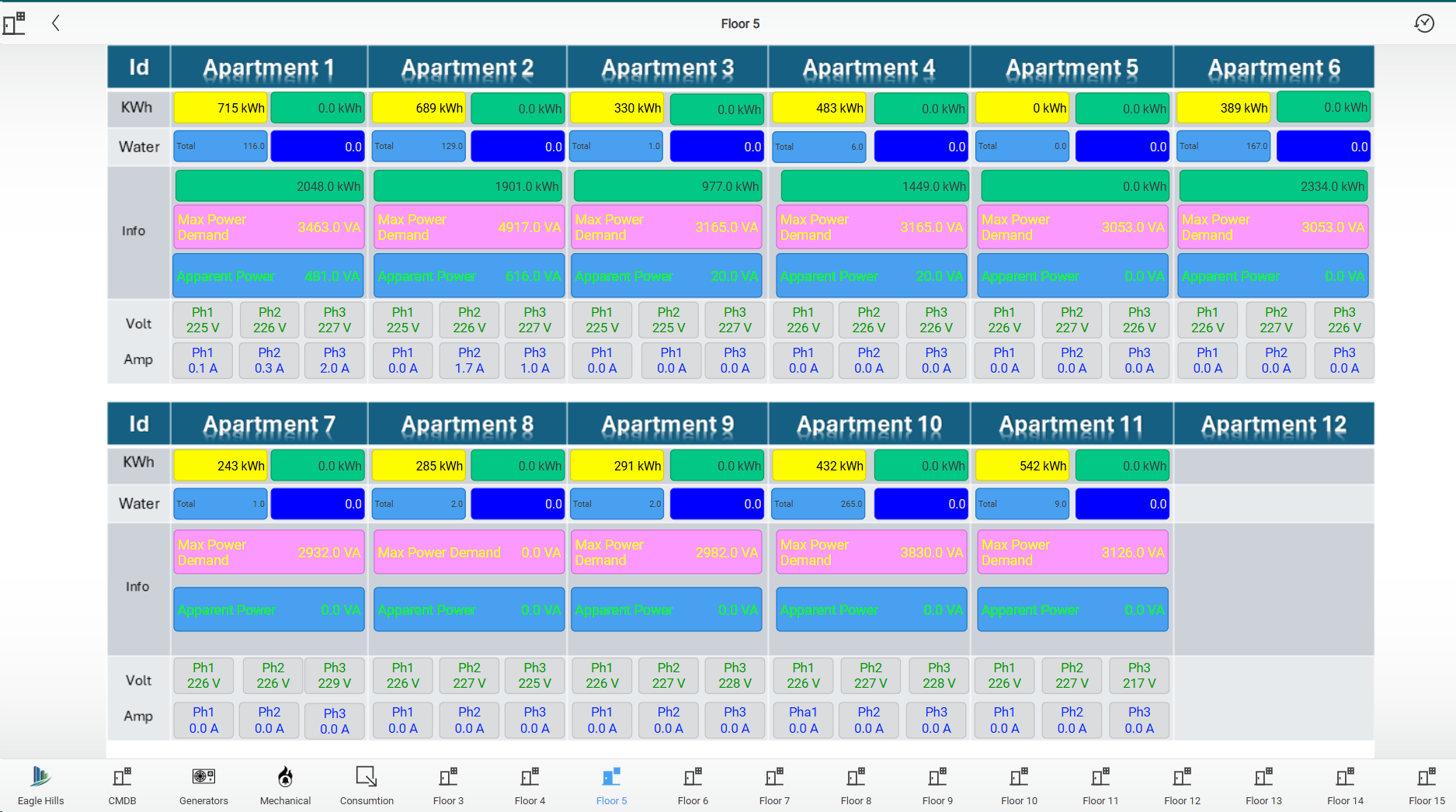Open the Consumtion page icon
Viewport: 1456px width, 812px height.
click(367, 777)
